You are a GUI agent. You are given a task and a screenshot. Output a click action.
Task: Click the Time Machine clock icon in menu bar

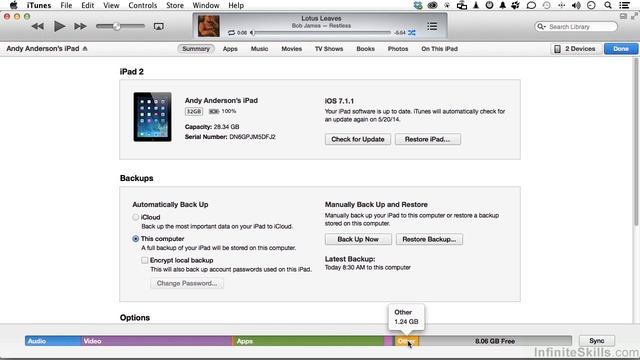pyautogui.click(x=547, y=5)
